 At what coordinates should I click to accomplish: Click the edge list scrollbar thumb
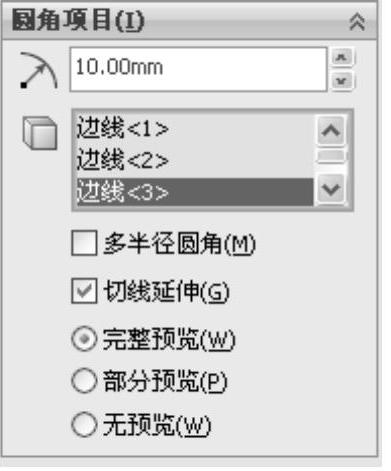pyautogui.click(x=331, y=156)
